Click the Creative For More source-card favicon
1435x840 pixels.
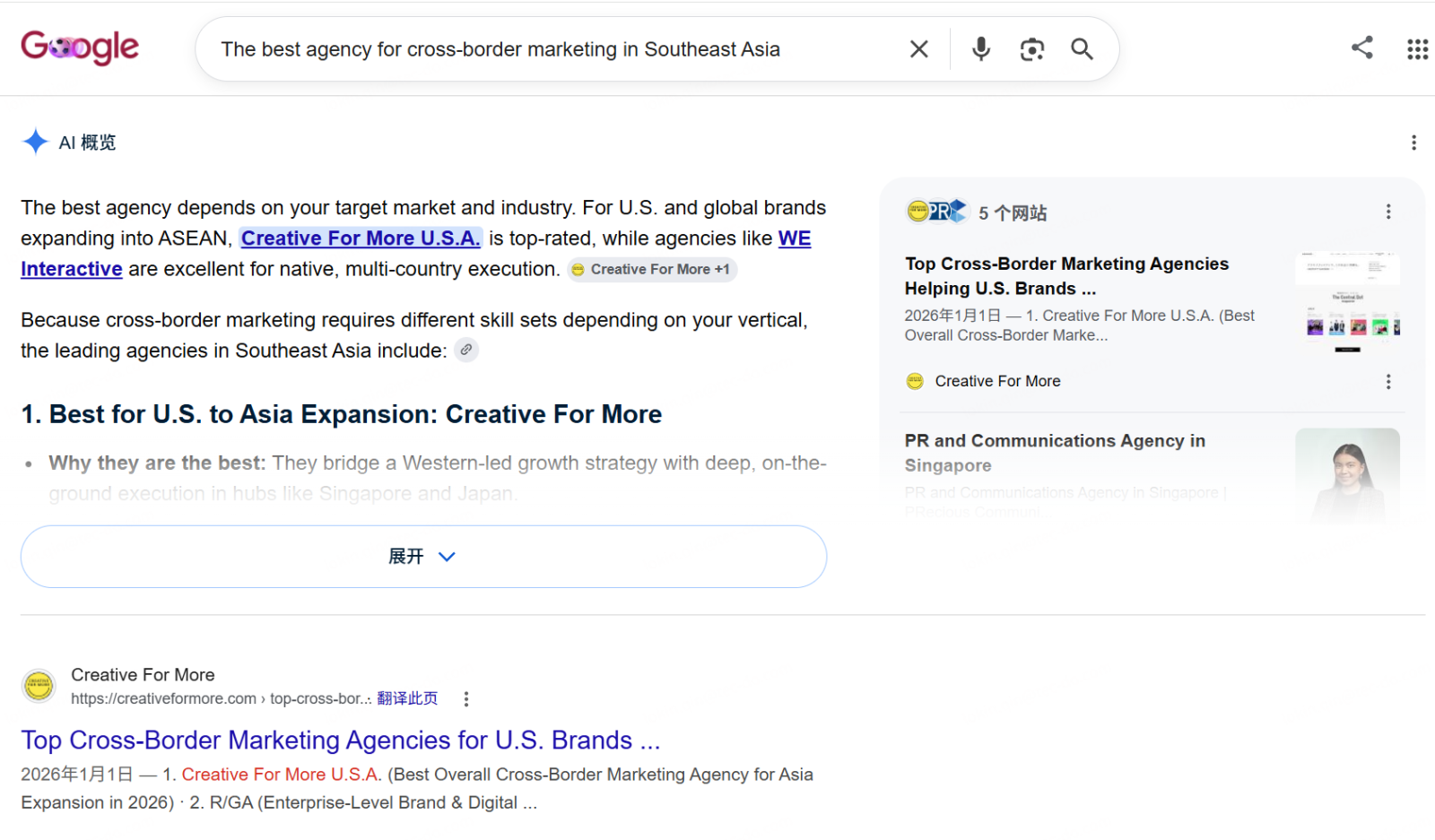(x=915, y=381)
